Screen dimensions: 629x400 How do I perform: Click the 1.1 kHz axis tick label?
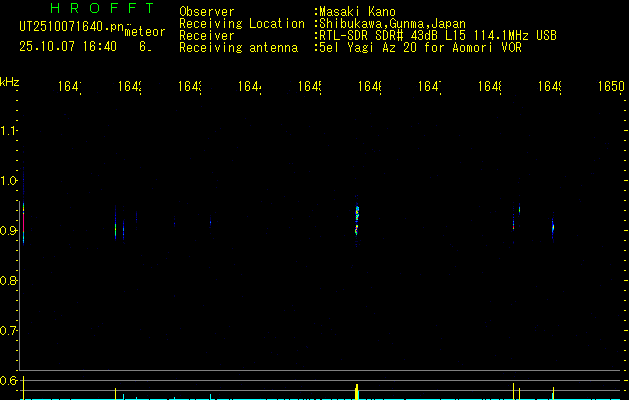pyautogui.click(x=8, y=131)
